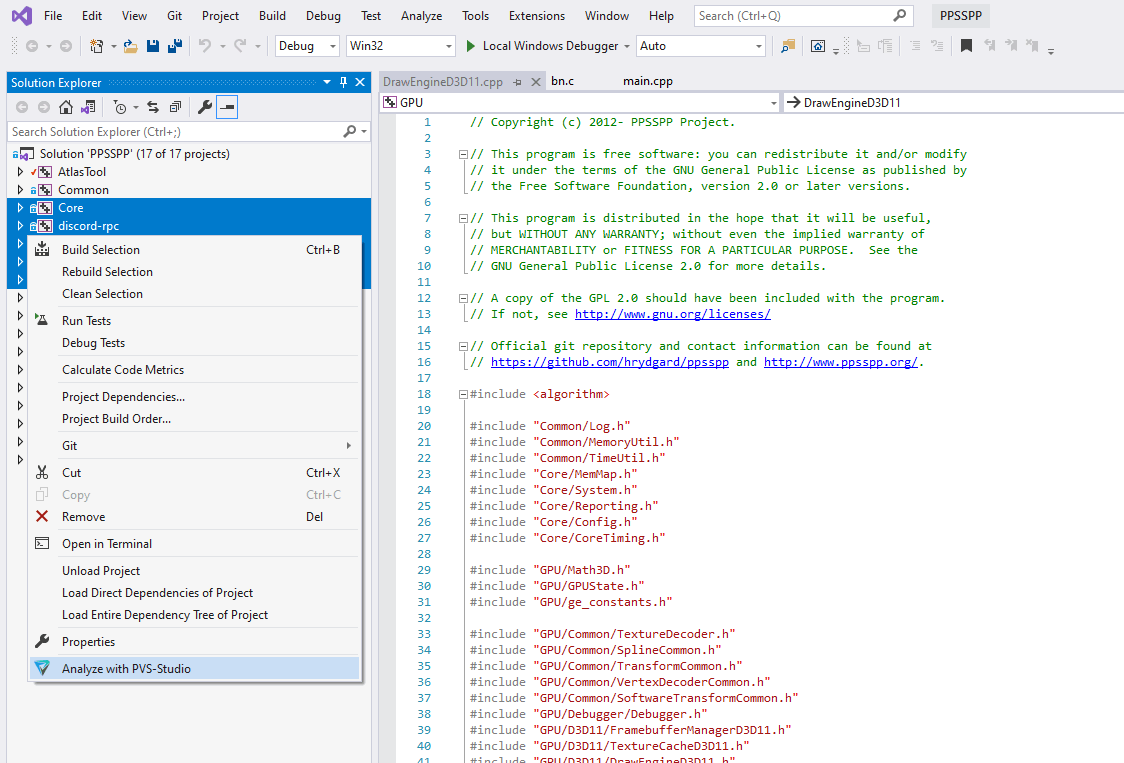This screenshot has width=1124, height=763.
Task: Collapse the include block at line 18
Action: pos(463,394)
